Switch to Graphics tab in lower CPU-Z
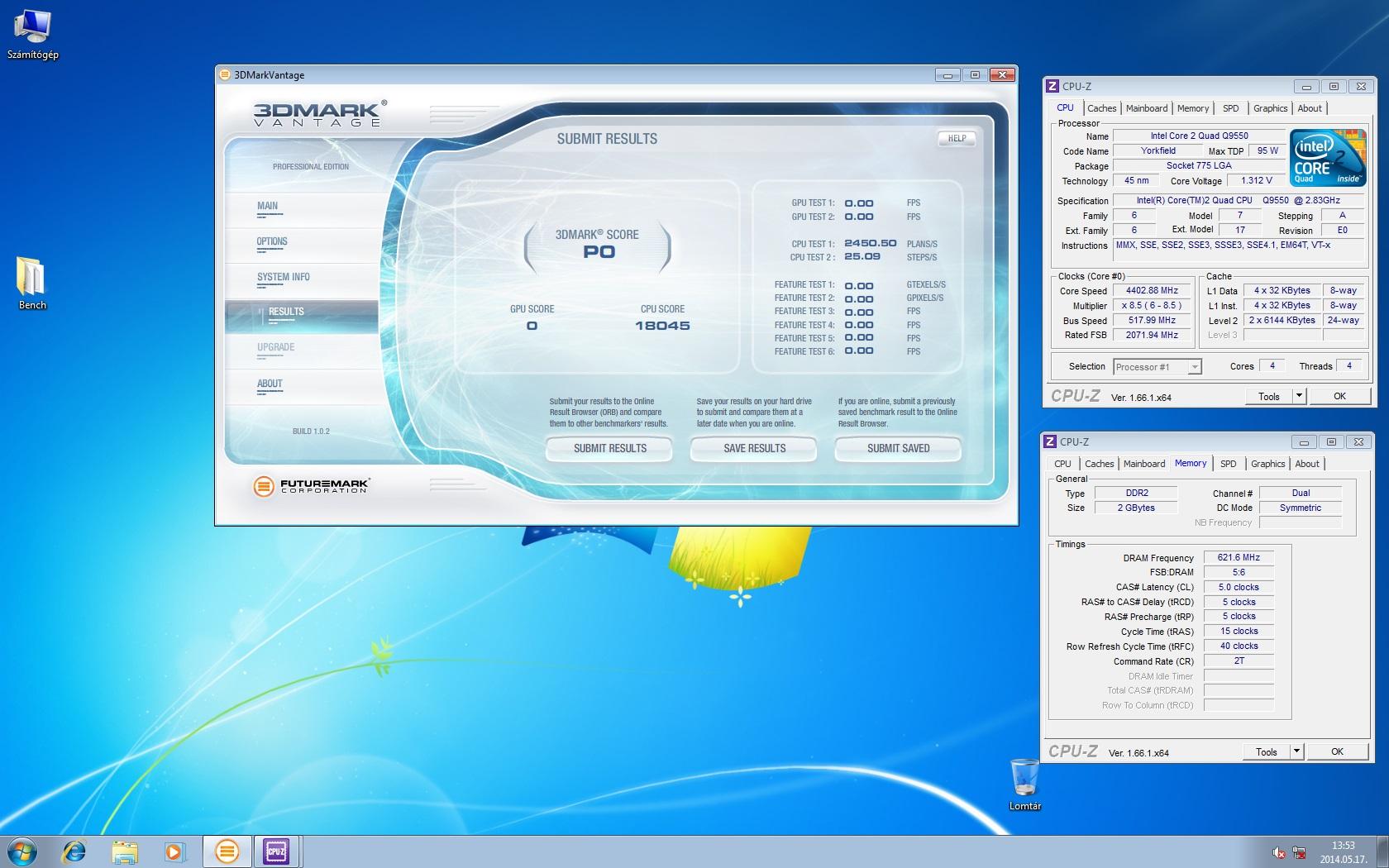1389x868 pixels. pos(1267,464)
